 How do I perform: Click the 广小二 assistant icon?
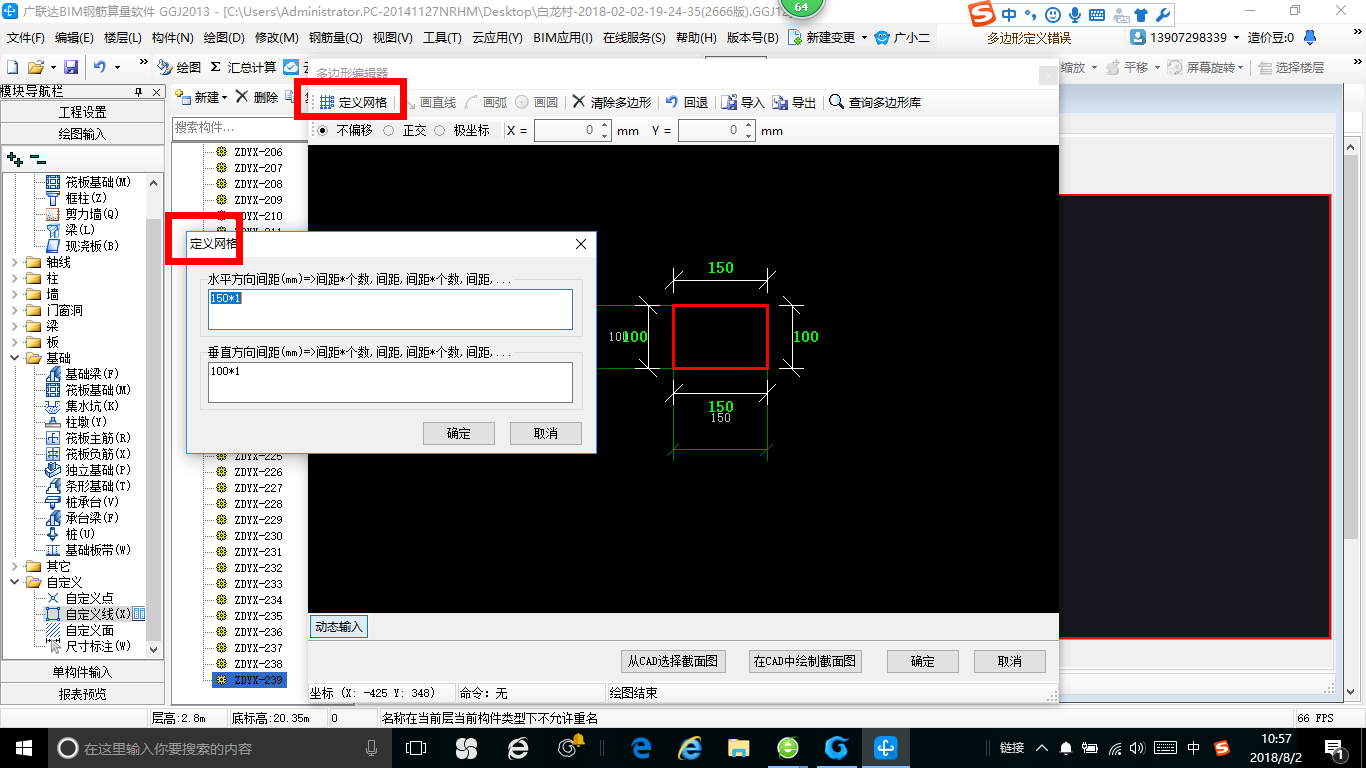tap(902, 37)
